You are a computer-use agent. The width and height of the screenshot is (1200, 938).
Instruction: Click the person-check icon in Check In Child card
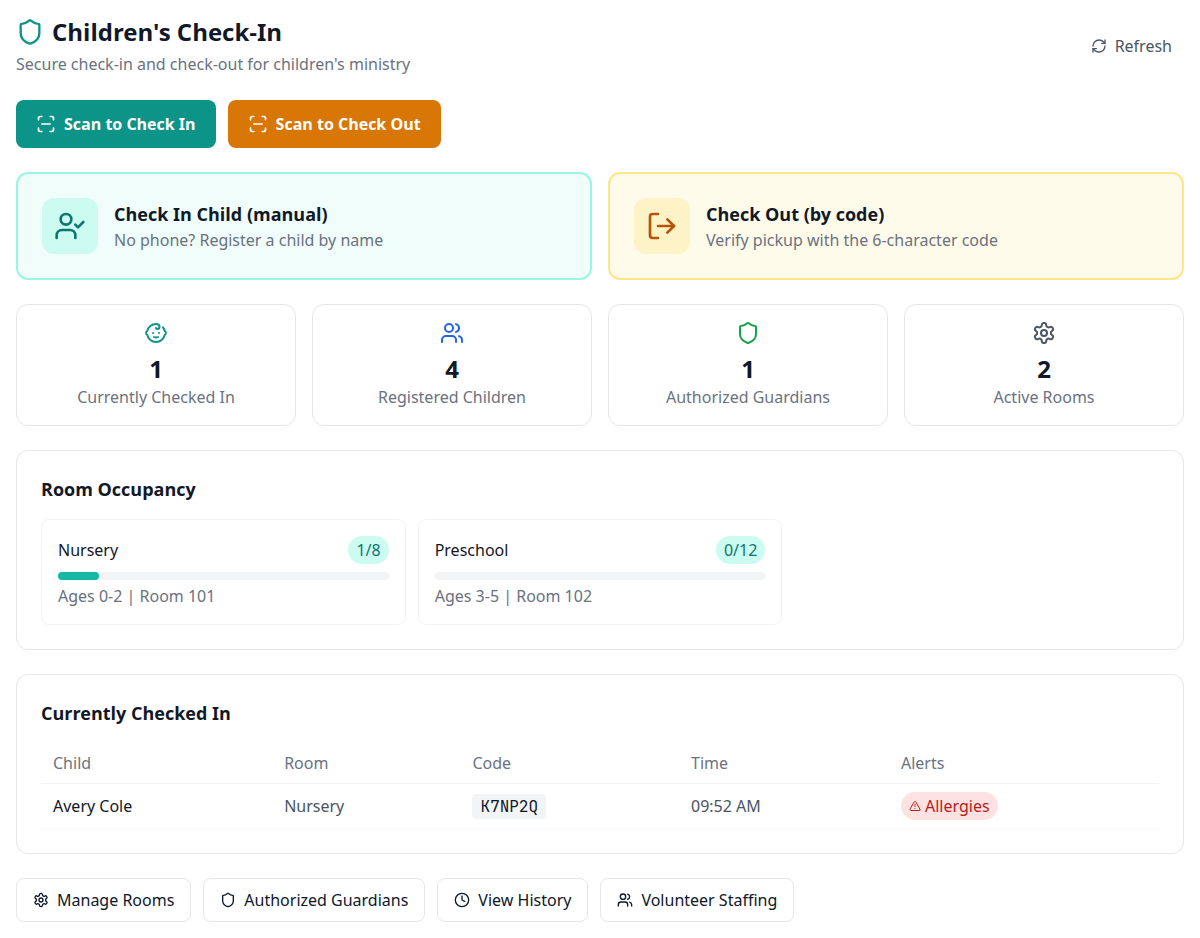tap(70, 226)
